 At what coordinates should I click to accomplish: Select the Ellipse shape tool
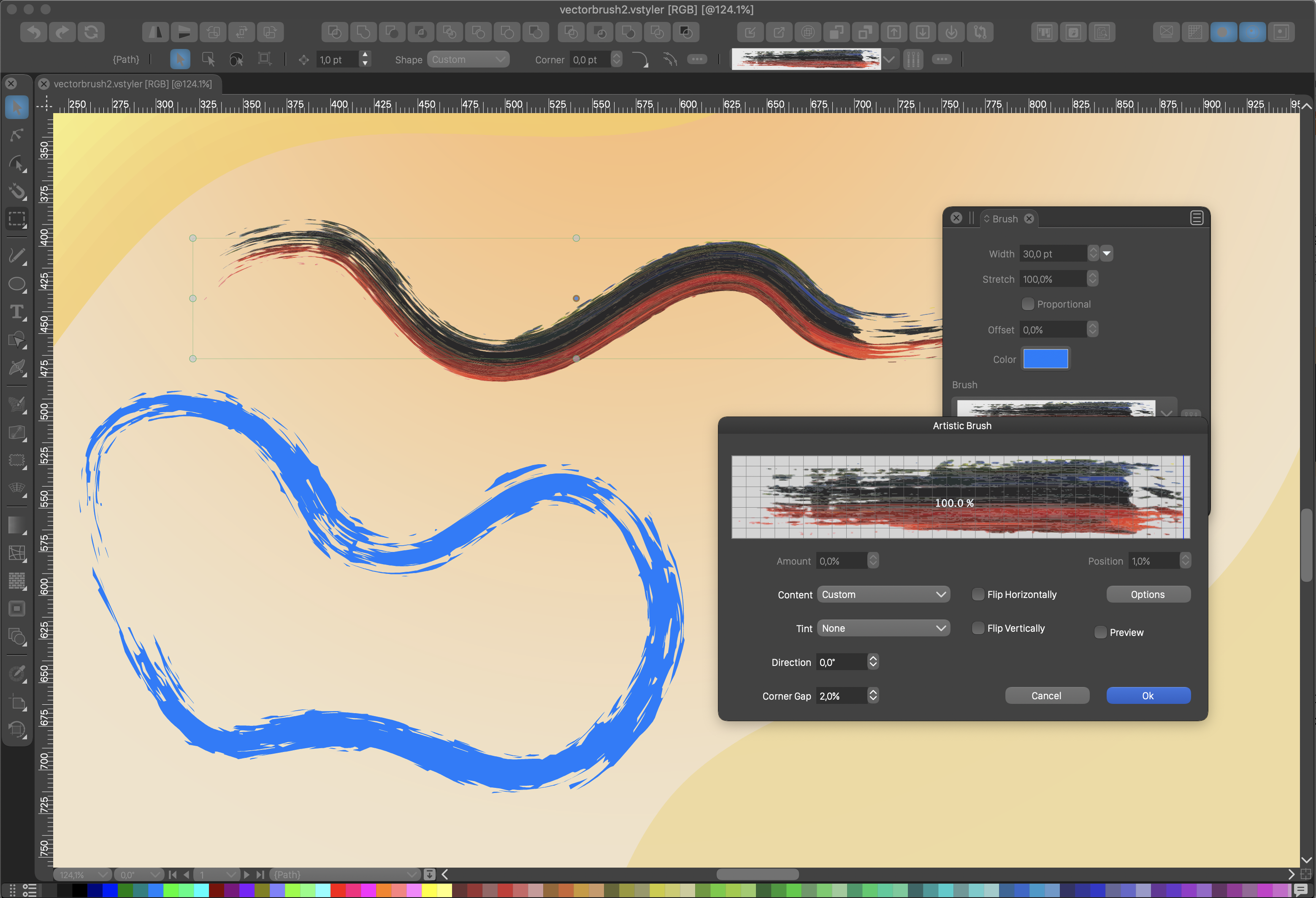click(x=16, y=284)
